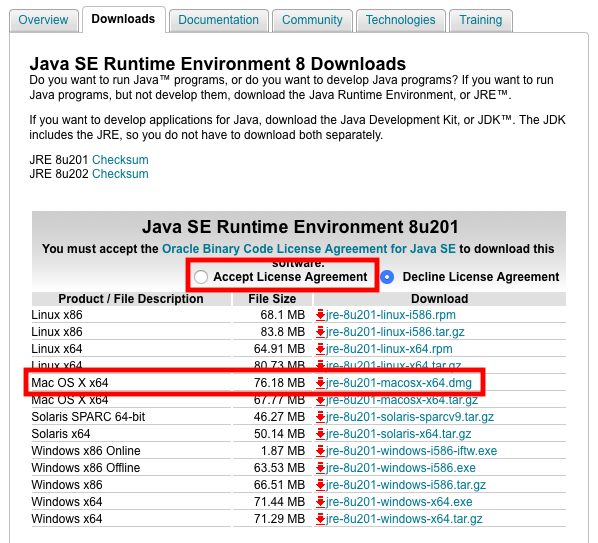Click the Download column header
Viewport: 598px width, 543px height.
pos(440,299)
